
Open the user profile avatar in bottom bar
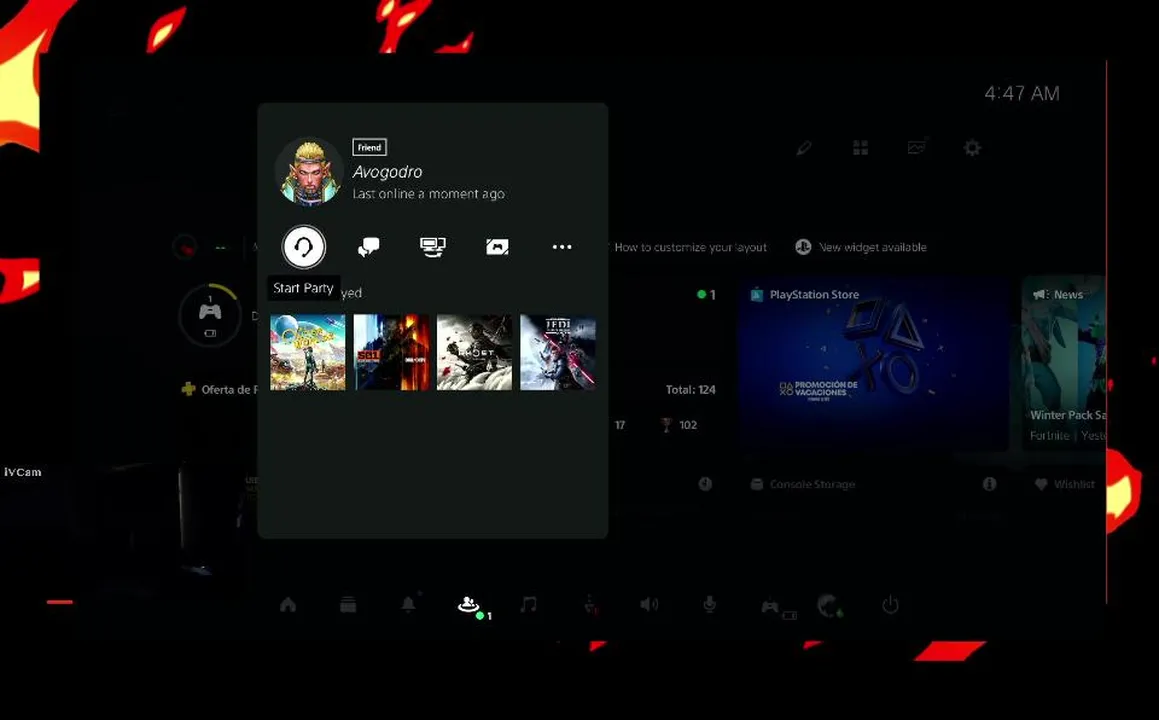pos(830,606)
